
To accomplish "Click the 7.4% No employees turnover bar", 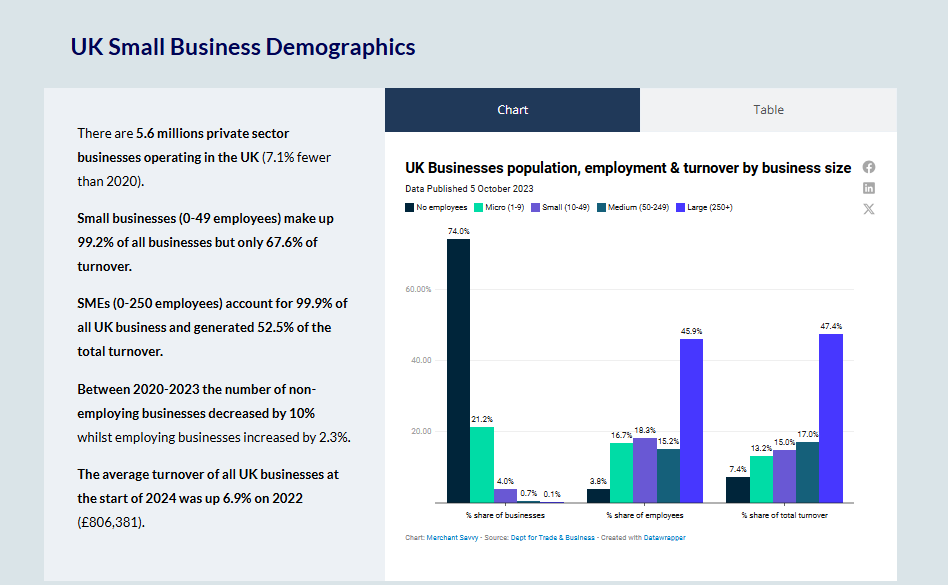I will [738, 490].
